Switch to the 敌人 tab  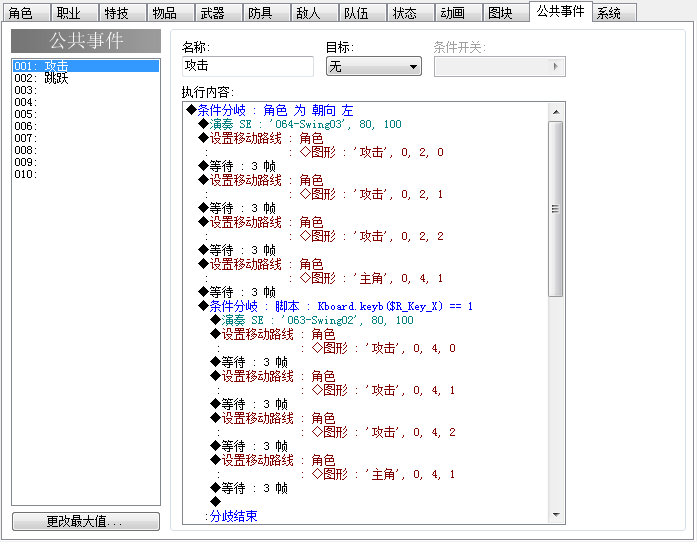click(x=314, y=13)
